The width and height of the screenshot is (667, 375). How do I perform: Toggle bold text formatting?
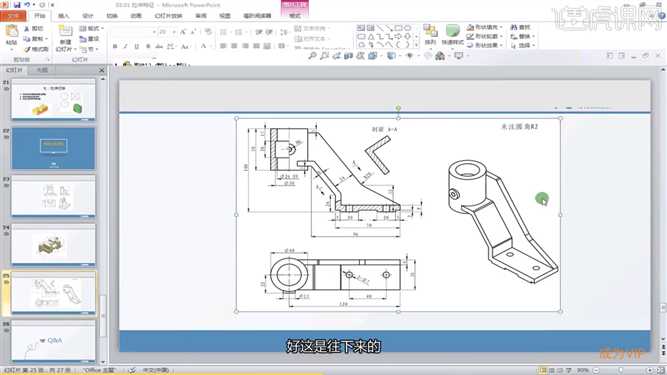point(115,46)
